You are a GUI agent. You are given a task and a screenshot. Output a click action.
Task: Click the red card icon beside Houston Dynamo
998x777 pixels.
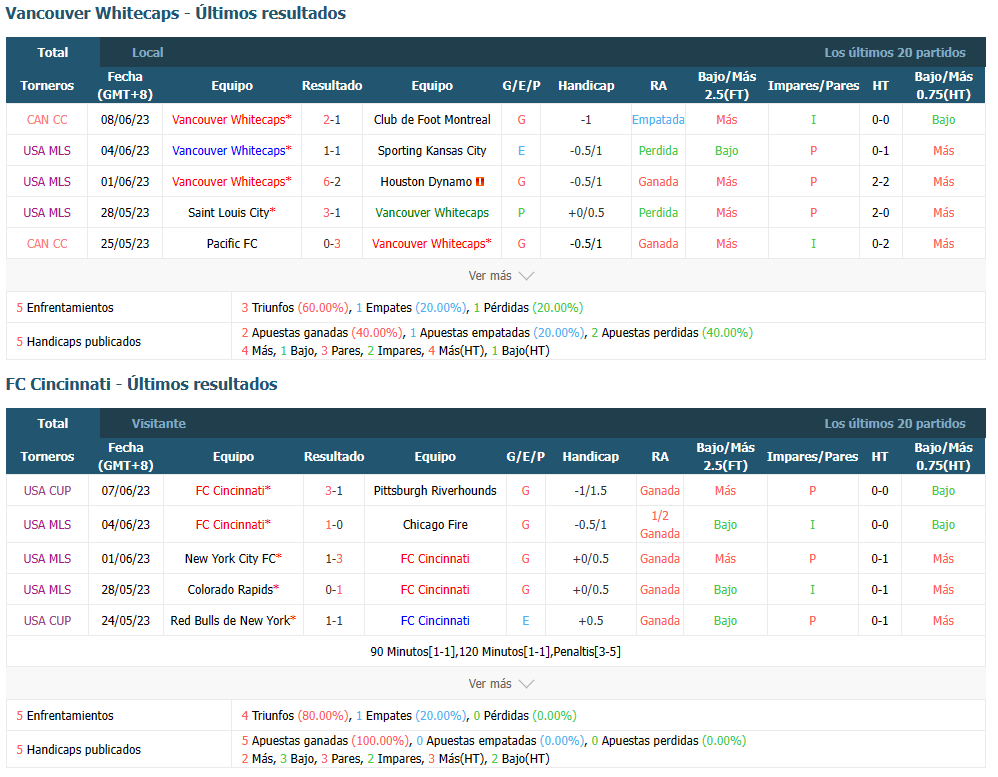pyautogui.click(x=480, y=182)
